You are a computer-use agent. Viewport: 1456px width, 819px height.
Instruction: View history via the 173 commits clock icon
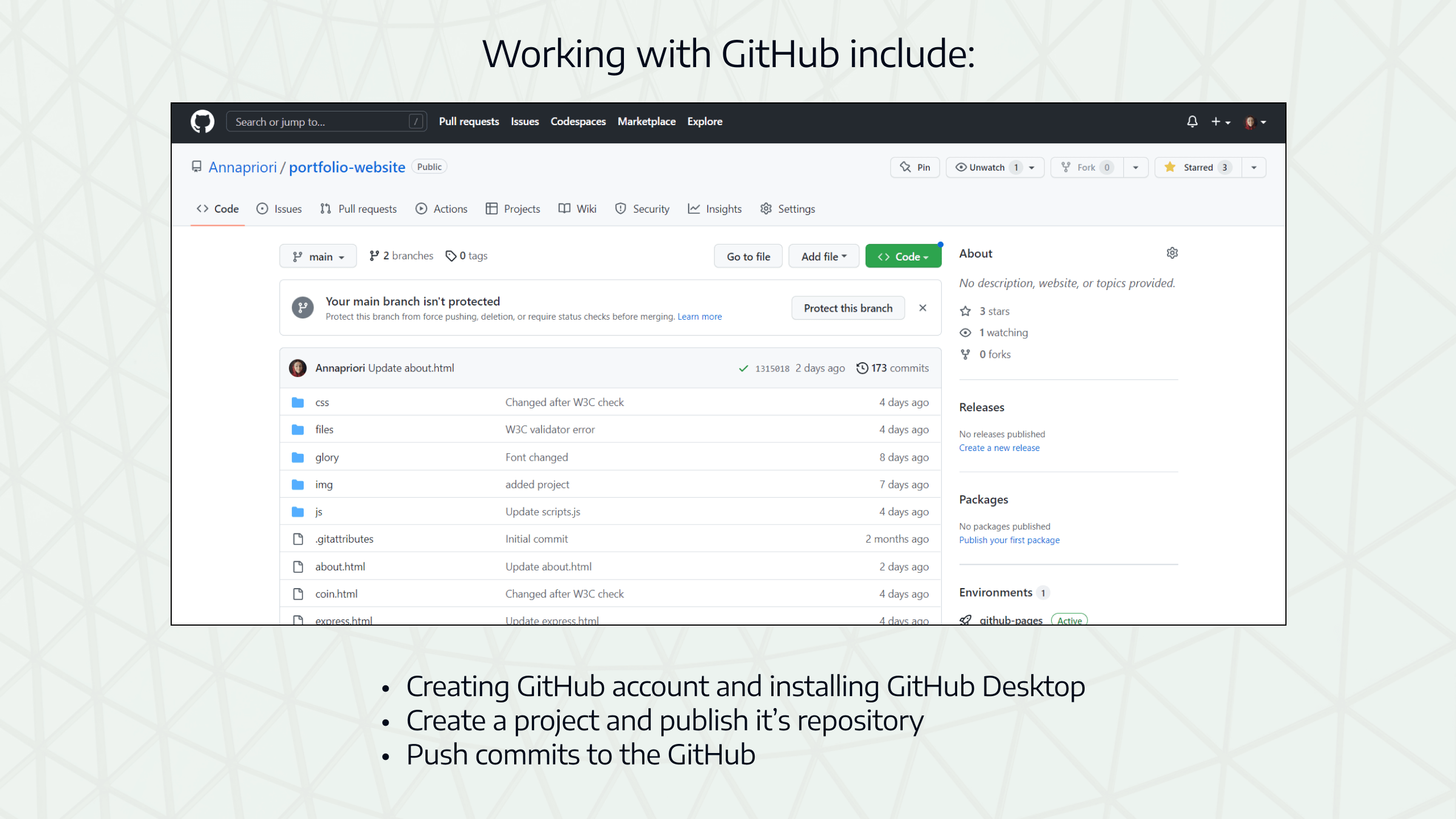(862, 368)
